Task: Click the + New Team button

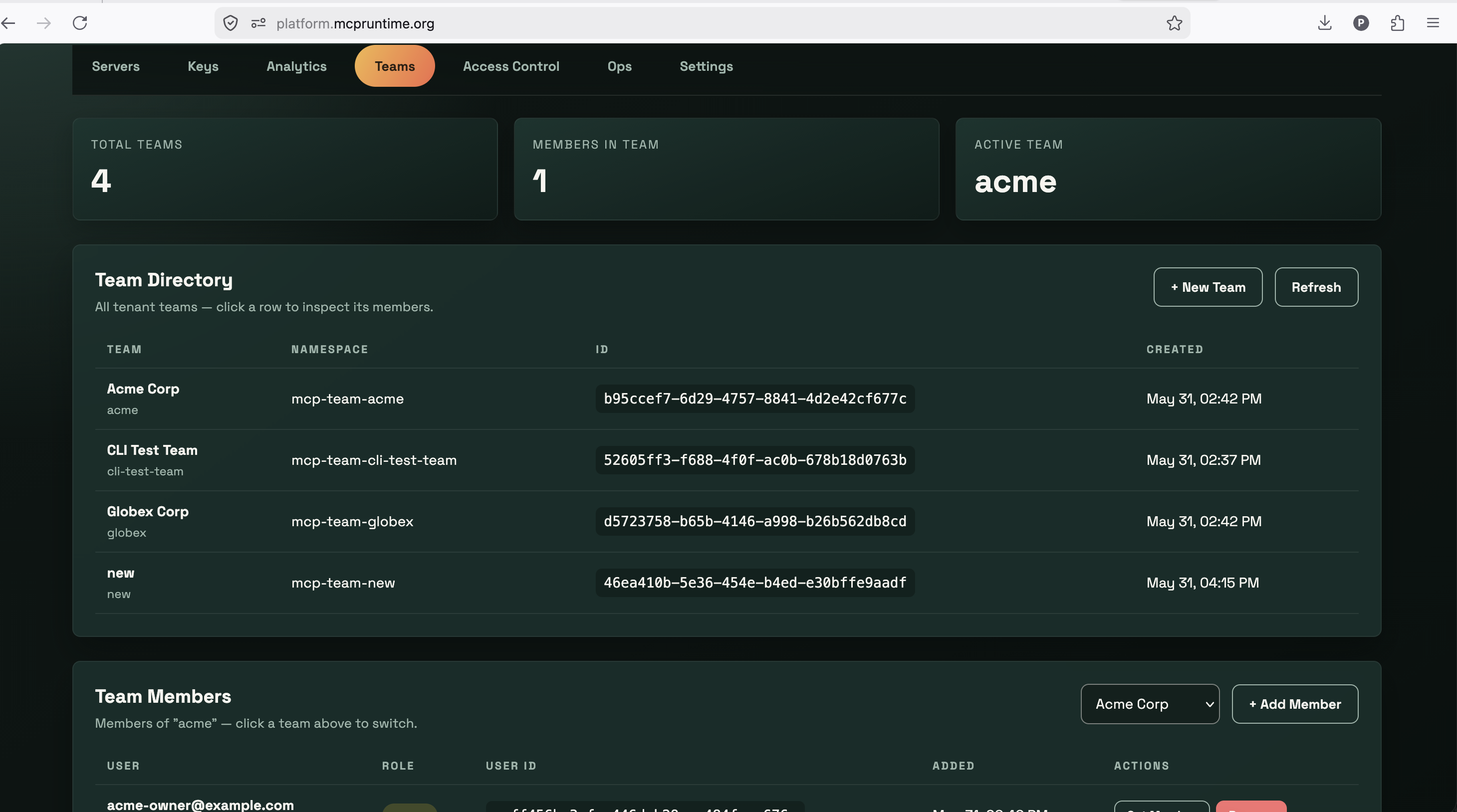Action: [x=1208, y=287]
